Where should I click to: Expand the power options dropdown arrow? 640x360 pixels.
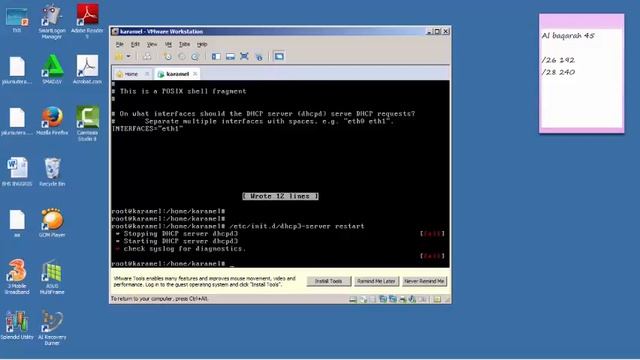[x=128, y=56]
